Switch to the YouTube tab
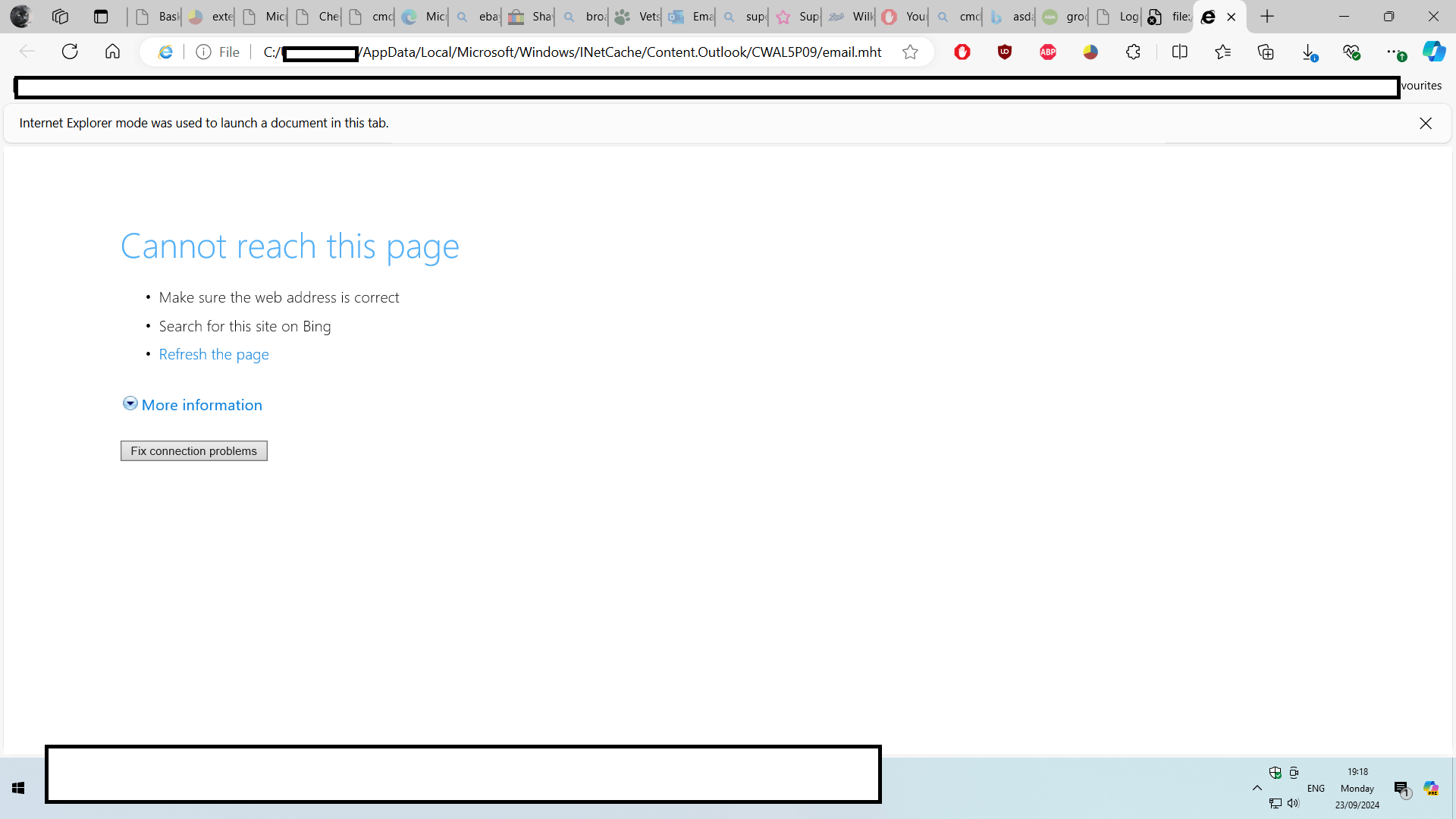Image resolution: width=1456 pixels, height=819 pixels. pyautogui.click(x=902, y=17)
